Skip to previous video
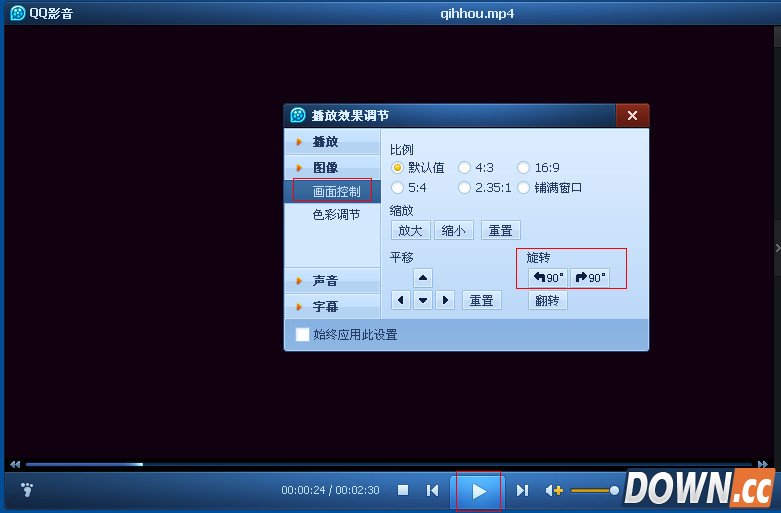This screenshot has height=513, width=781. coord(432,491)
